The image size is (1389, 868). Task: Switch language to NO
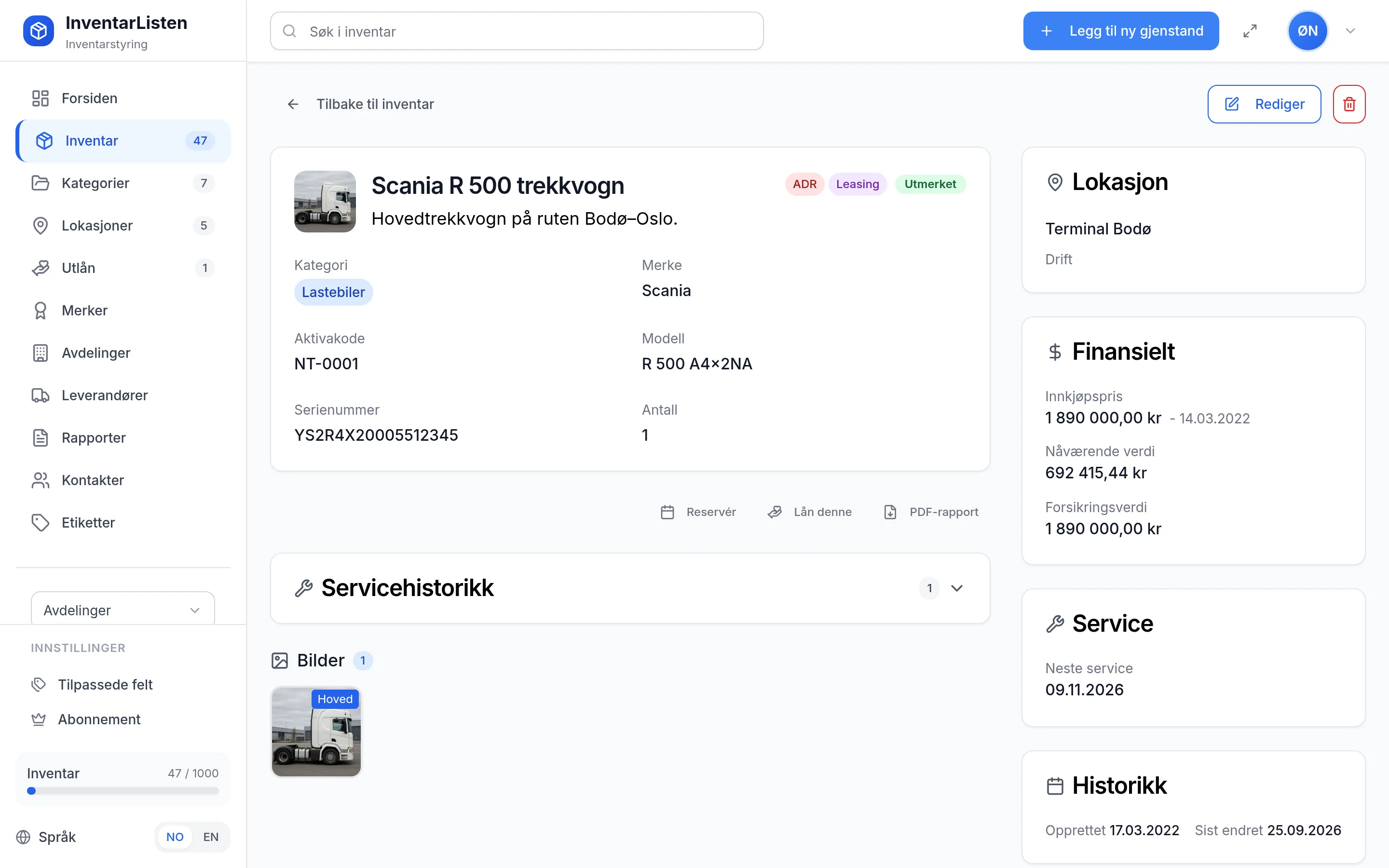(x=175, y=837)
